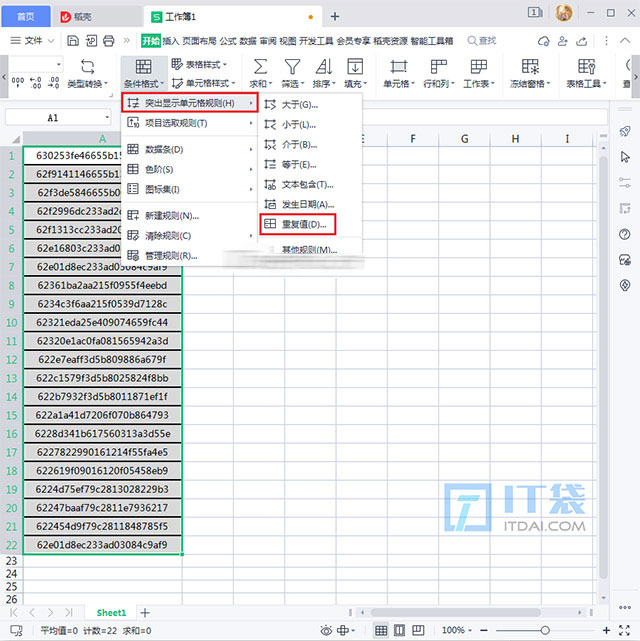Click the 填充 fill icon
Image resolution: width=640 pixels, height=641 pixels.
(355, 66)
